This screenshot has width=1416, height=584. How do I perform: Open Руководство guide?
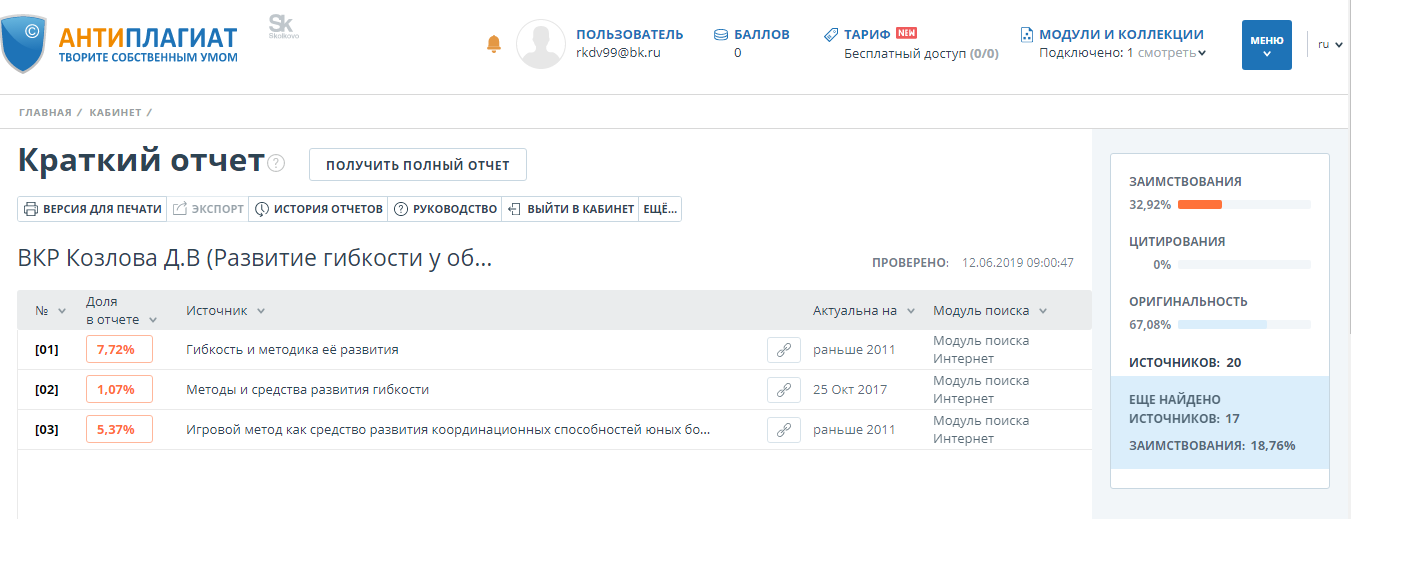445,209
